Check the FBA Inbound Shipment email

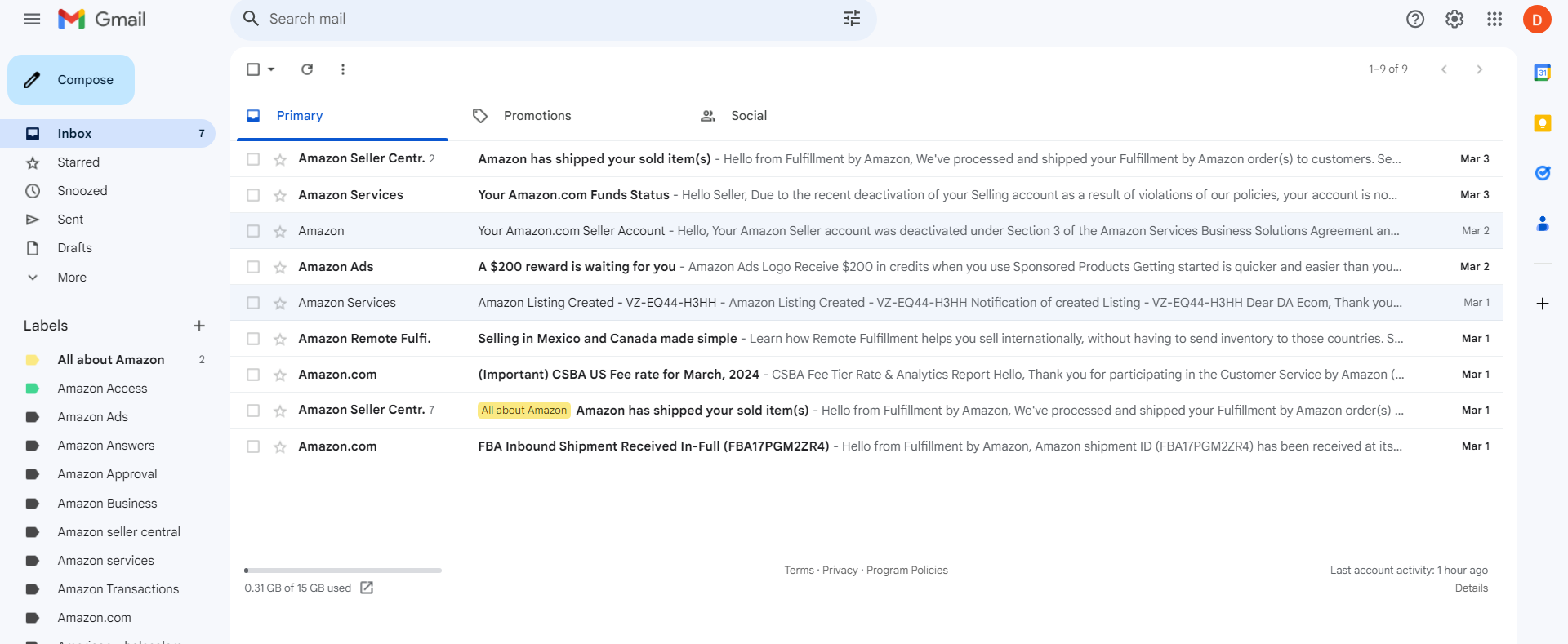coord(253,446)
